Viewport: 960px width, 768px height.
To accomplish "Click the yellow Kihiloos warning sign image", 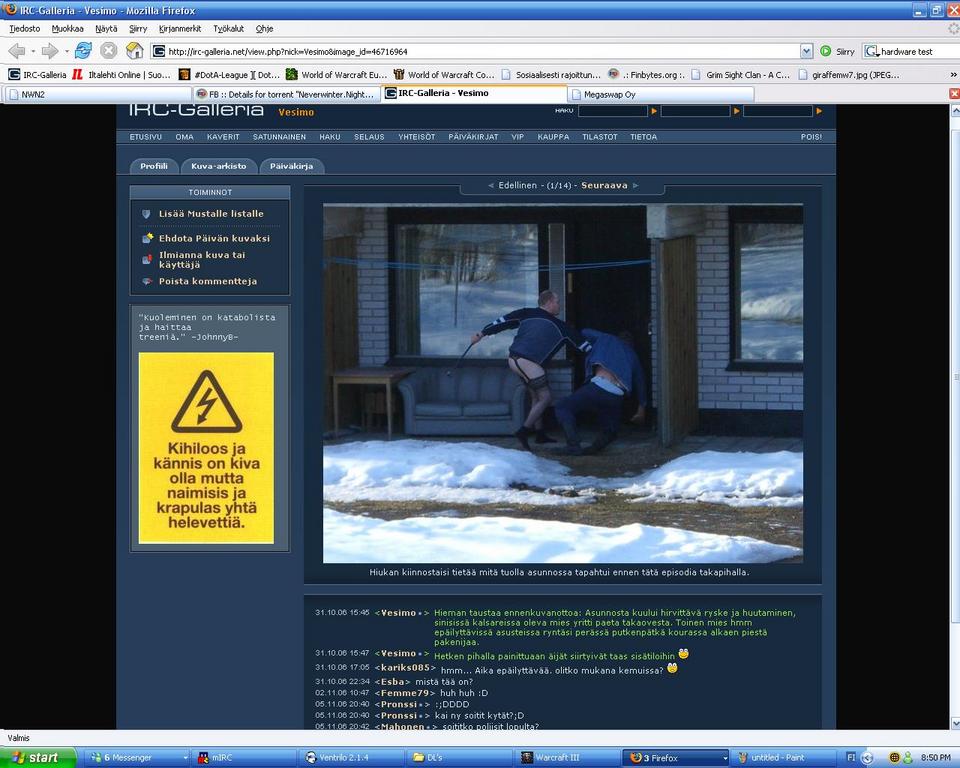I will (x=206, y=448).
